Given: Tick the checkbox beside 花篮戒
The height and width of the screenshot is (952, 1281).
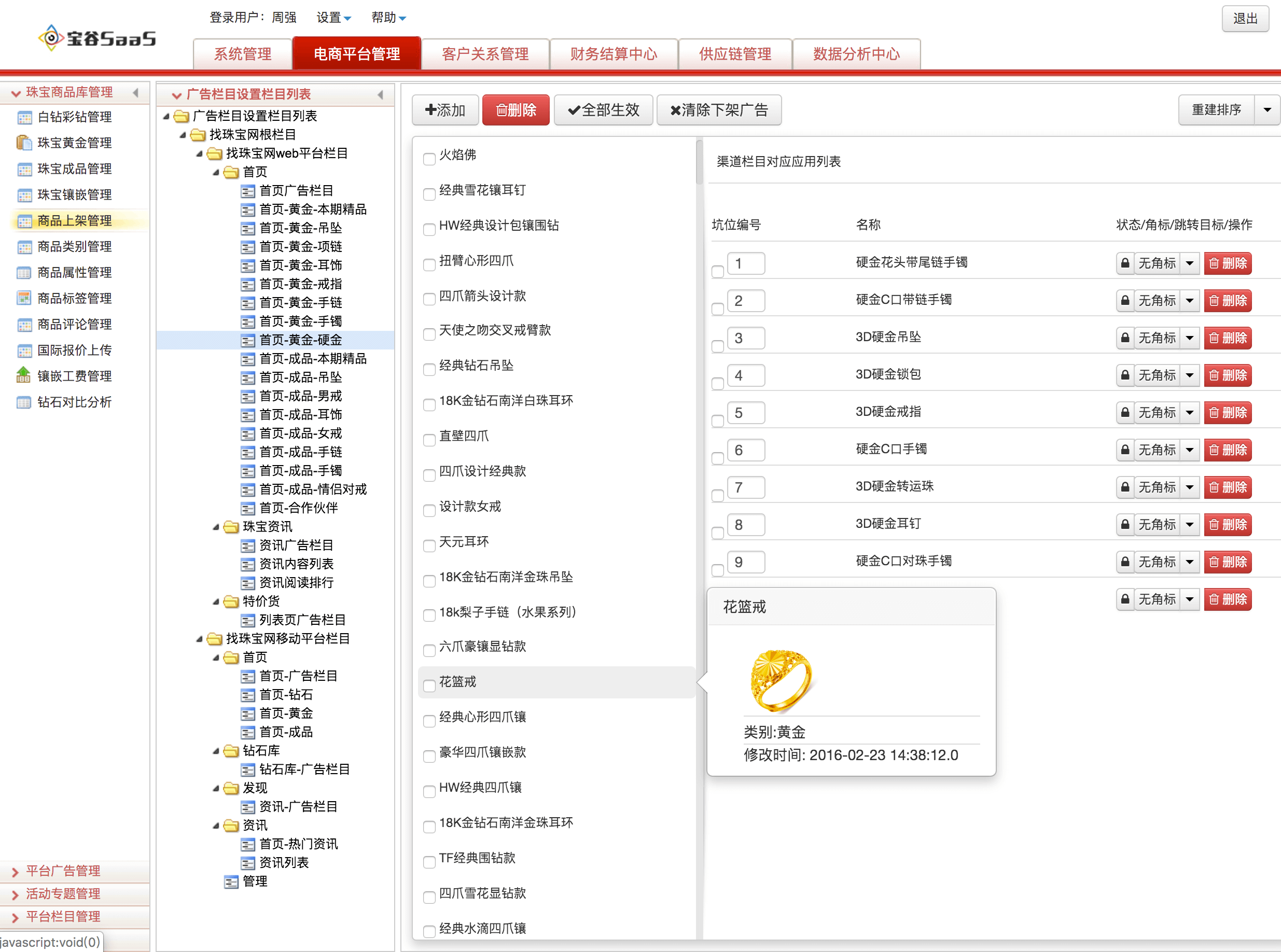Looking at the screenshot, I should pos(429,685).
